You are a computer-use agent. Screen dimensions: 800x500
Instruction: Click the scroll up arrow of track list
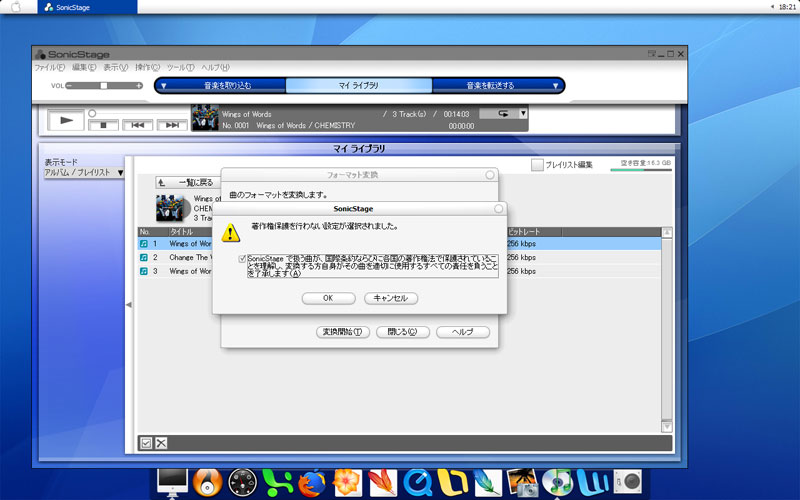pyautogui.click(x=666, y=233)
